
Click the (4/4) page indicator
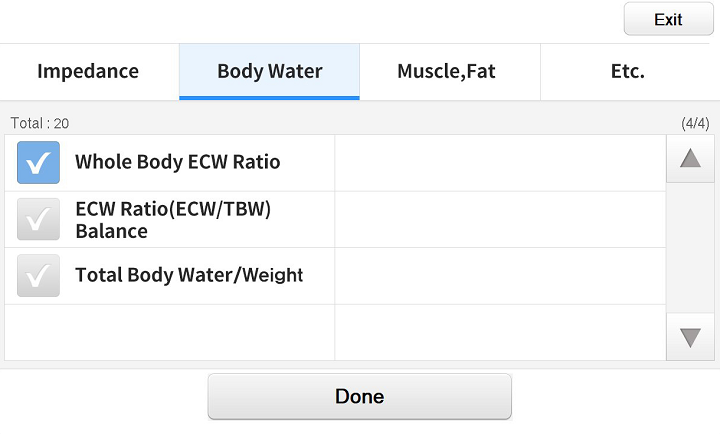694,123
